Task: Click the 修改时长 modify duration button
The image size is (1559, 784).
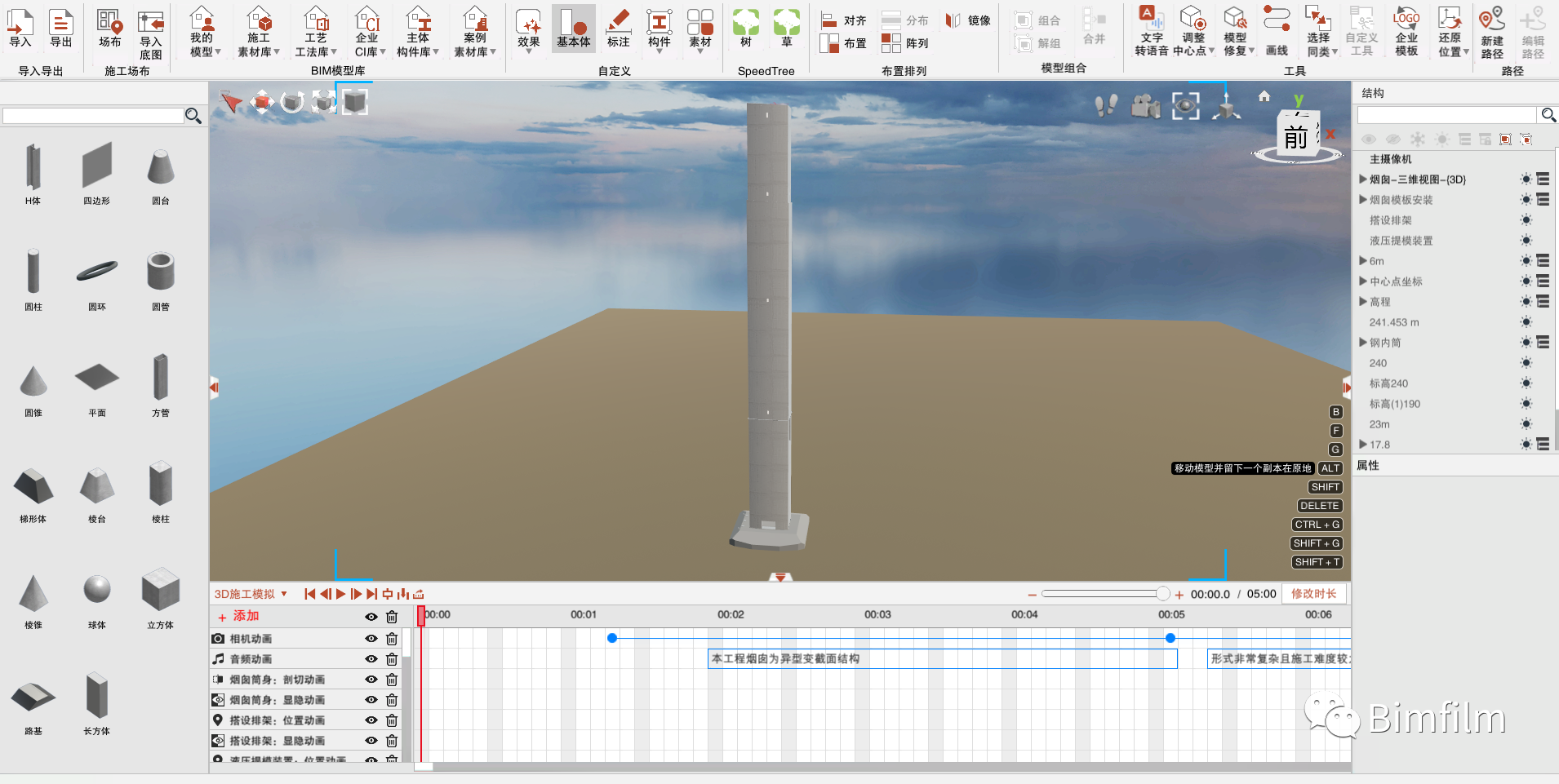Action: (x=1314, y=594)
